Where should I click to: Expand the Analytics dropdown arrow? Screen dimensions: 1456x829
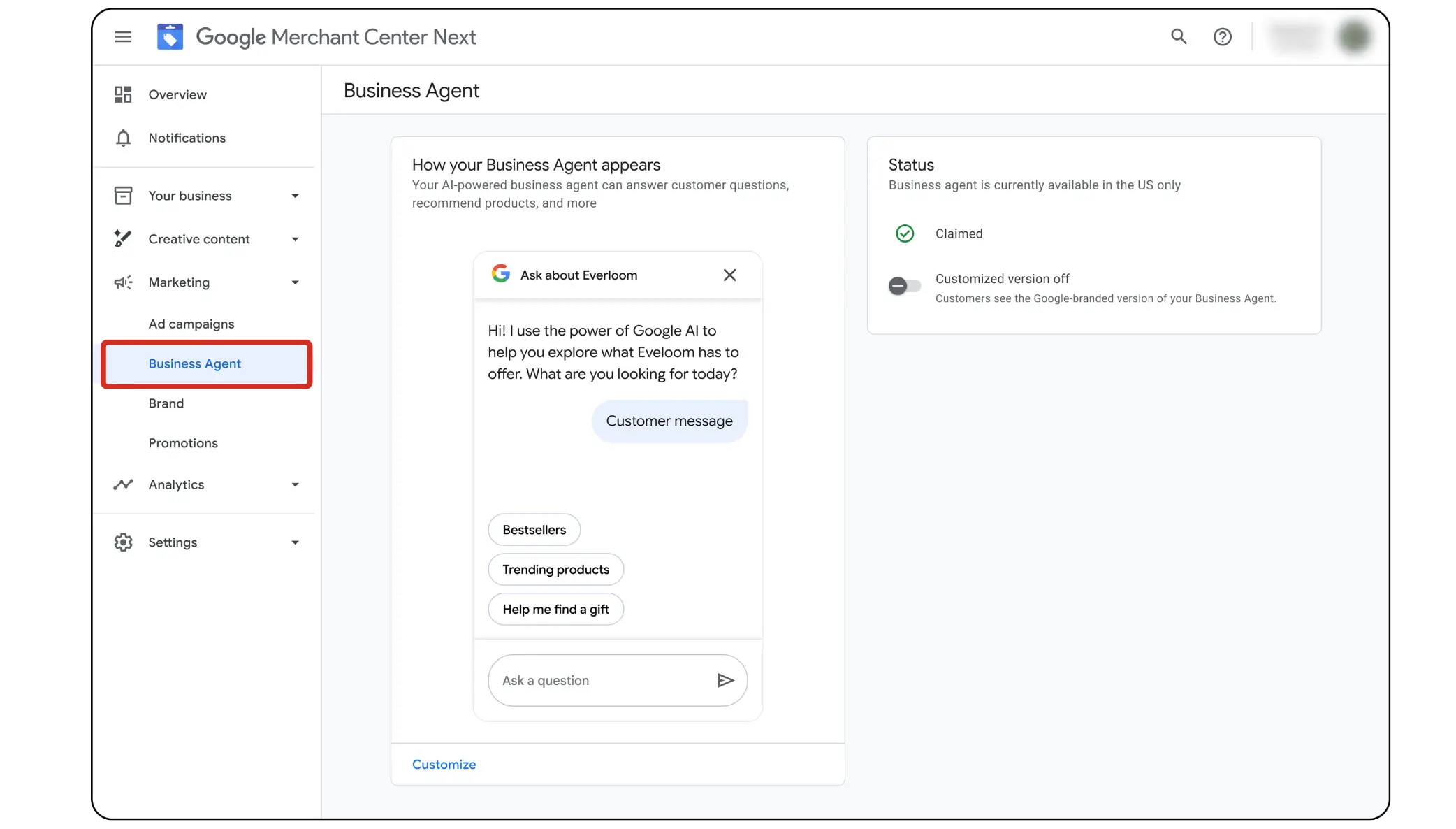(295, 484)
